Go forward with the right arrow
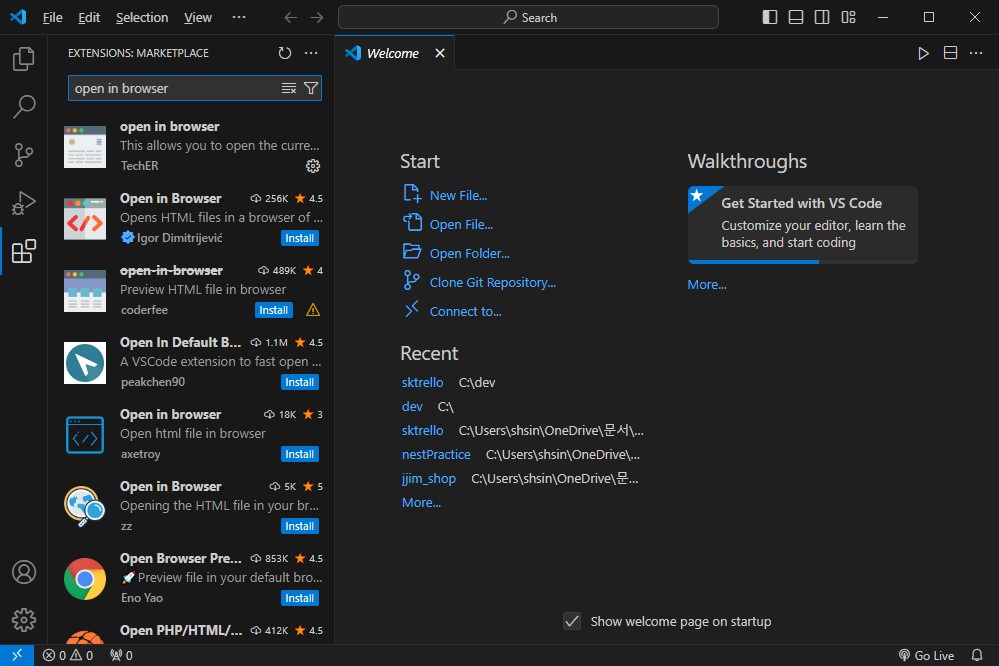The image size is (999, 666). click(317, 17)
